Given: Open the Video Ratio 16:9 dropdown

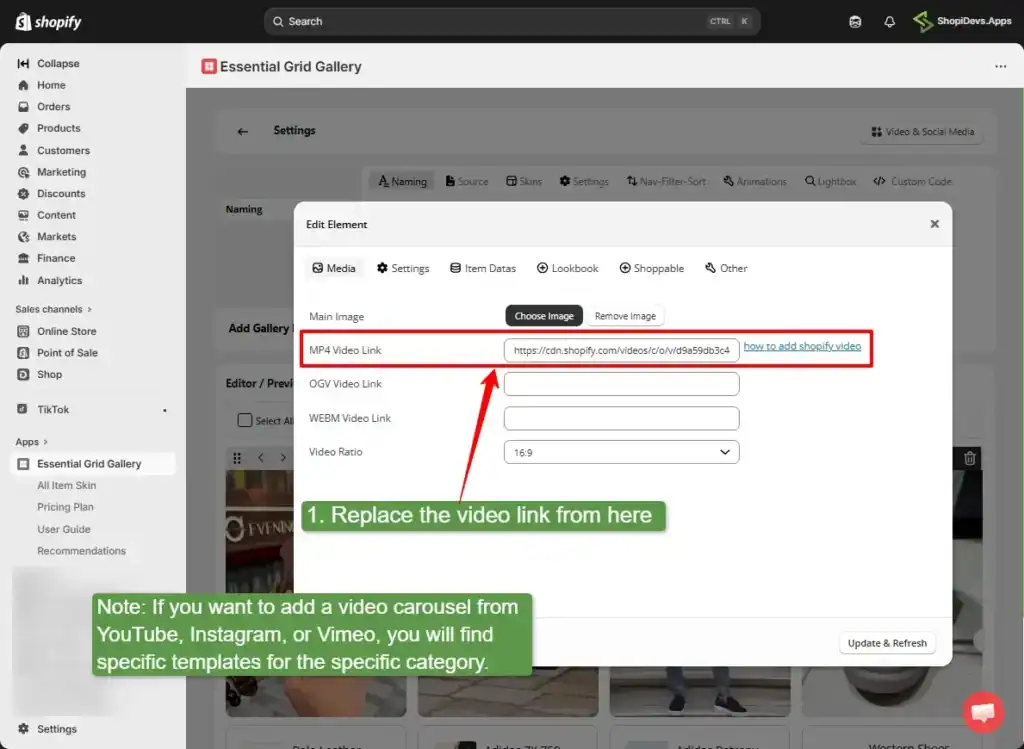Looking at the screenshot, I should pos(621,452).
